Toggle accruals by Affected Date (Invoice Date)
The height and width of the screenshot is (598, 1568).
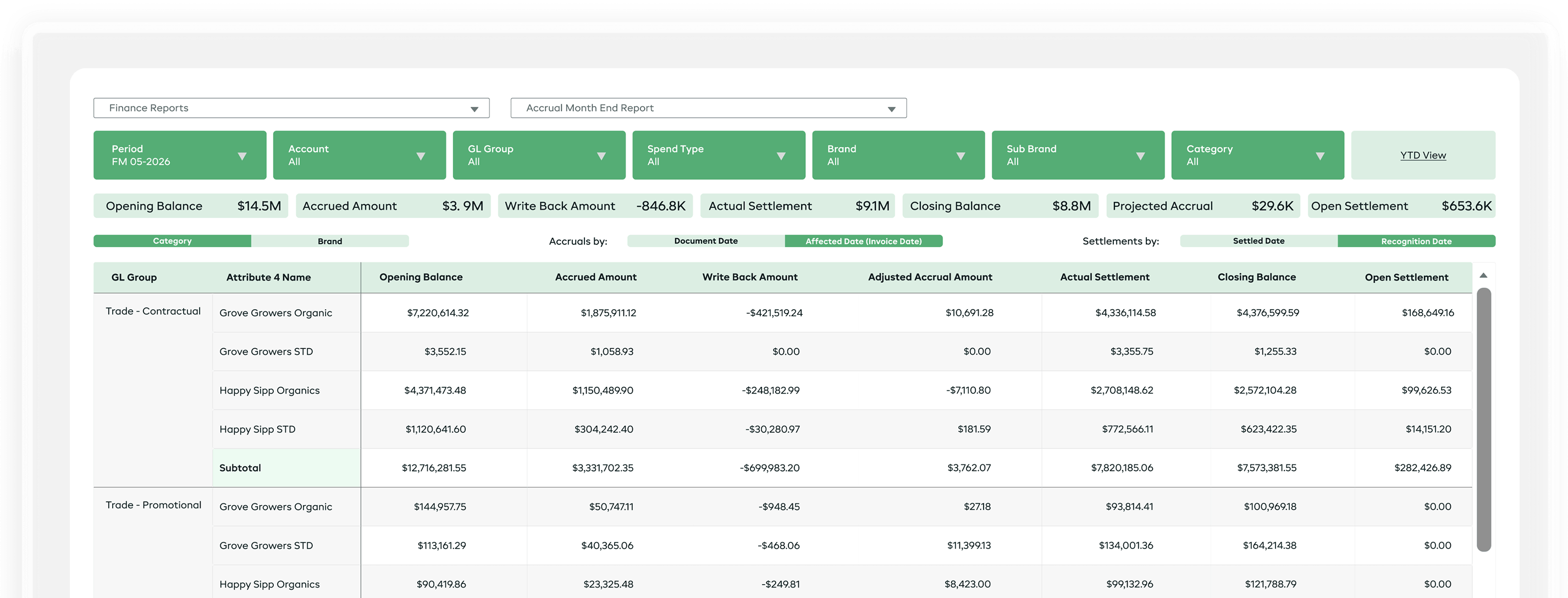pyautogui.click(x=864, y=241)
